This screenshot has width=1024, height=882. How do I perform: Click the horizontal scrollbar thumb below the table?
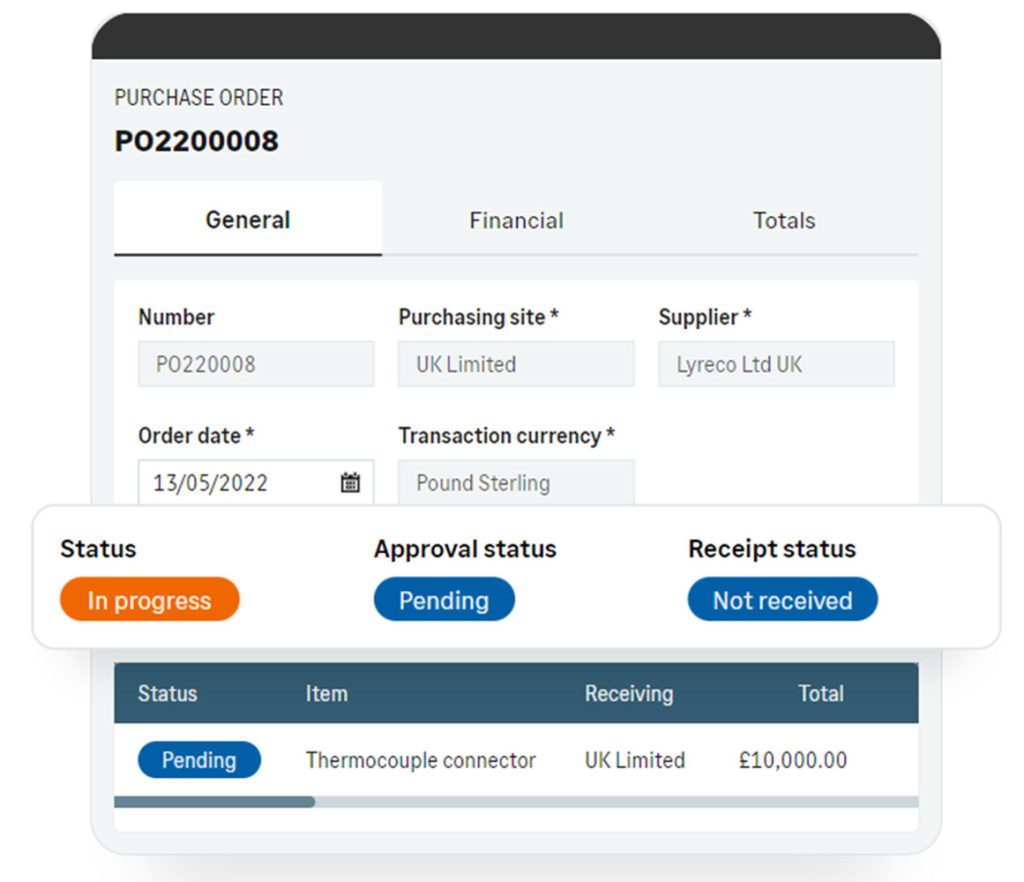pyautogui.click(x=214, y=802)
